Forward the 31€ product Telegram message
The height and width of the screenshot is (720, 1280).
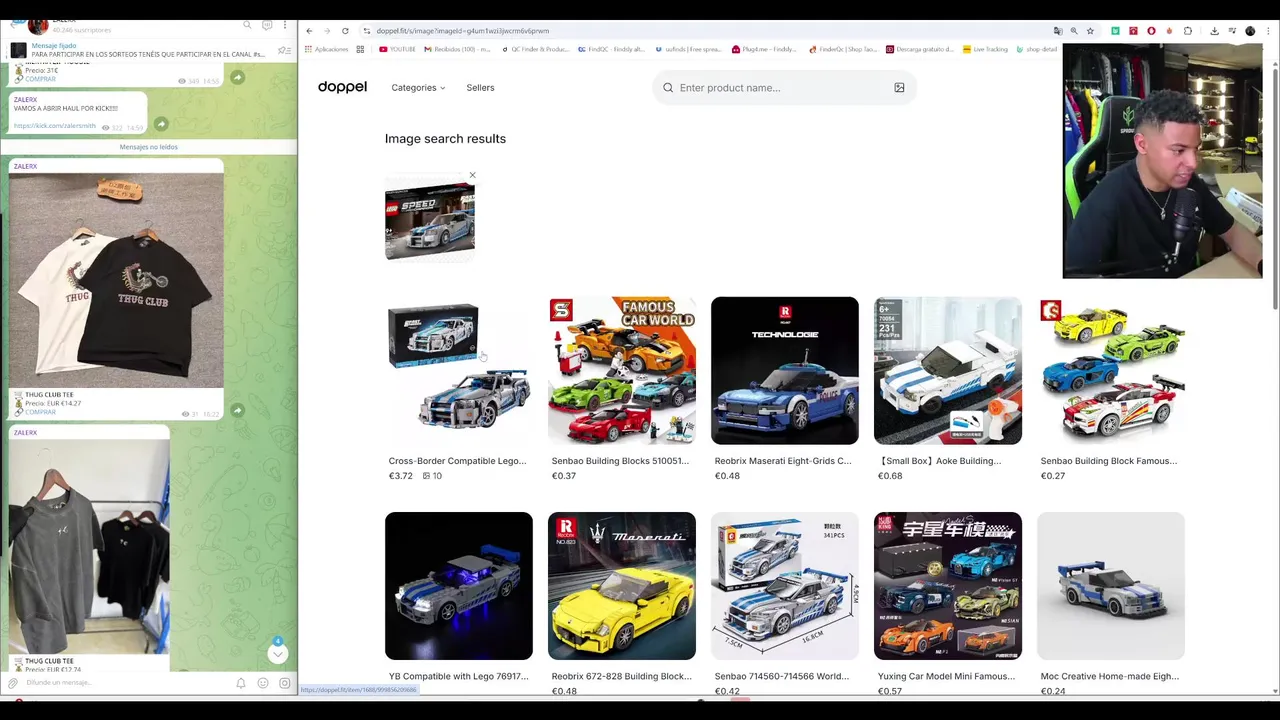pyautogui.click(x=237, y=78)
